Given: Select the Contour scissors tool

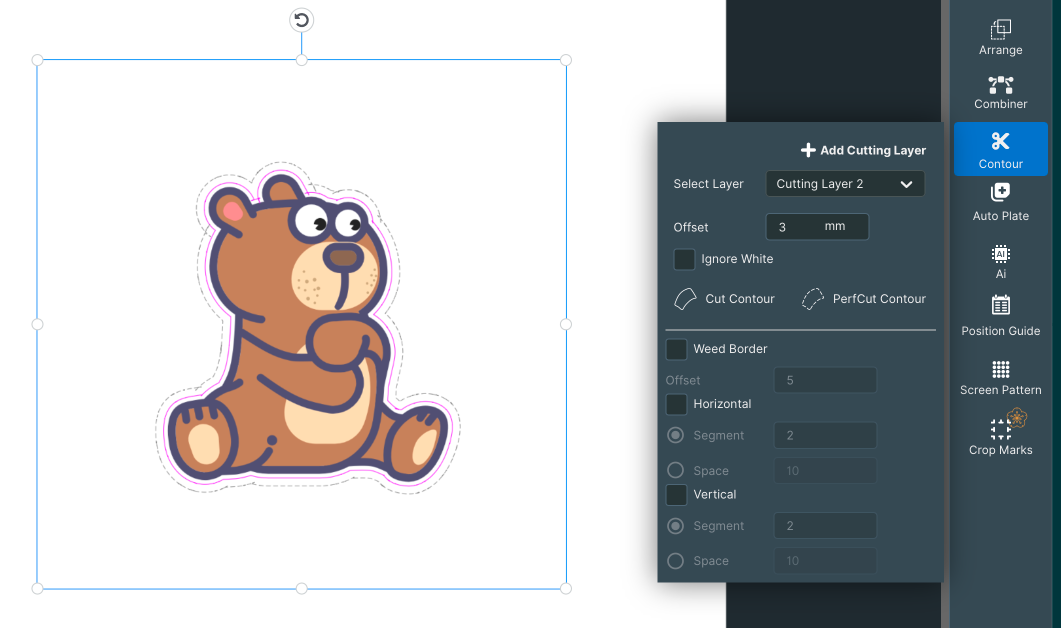Looking at the screenshot, I should pos(1000,150).
